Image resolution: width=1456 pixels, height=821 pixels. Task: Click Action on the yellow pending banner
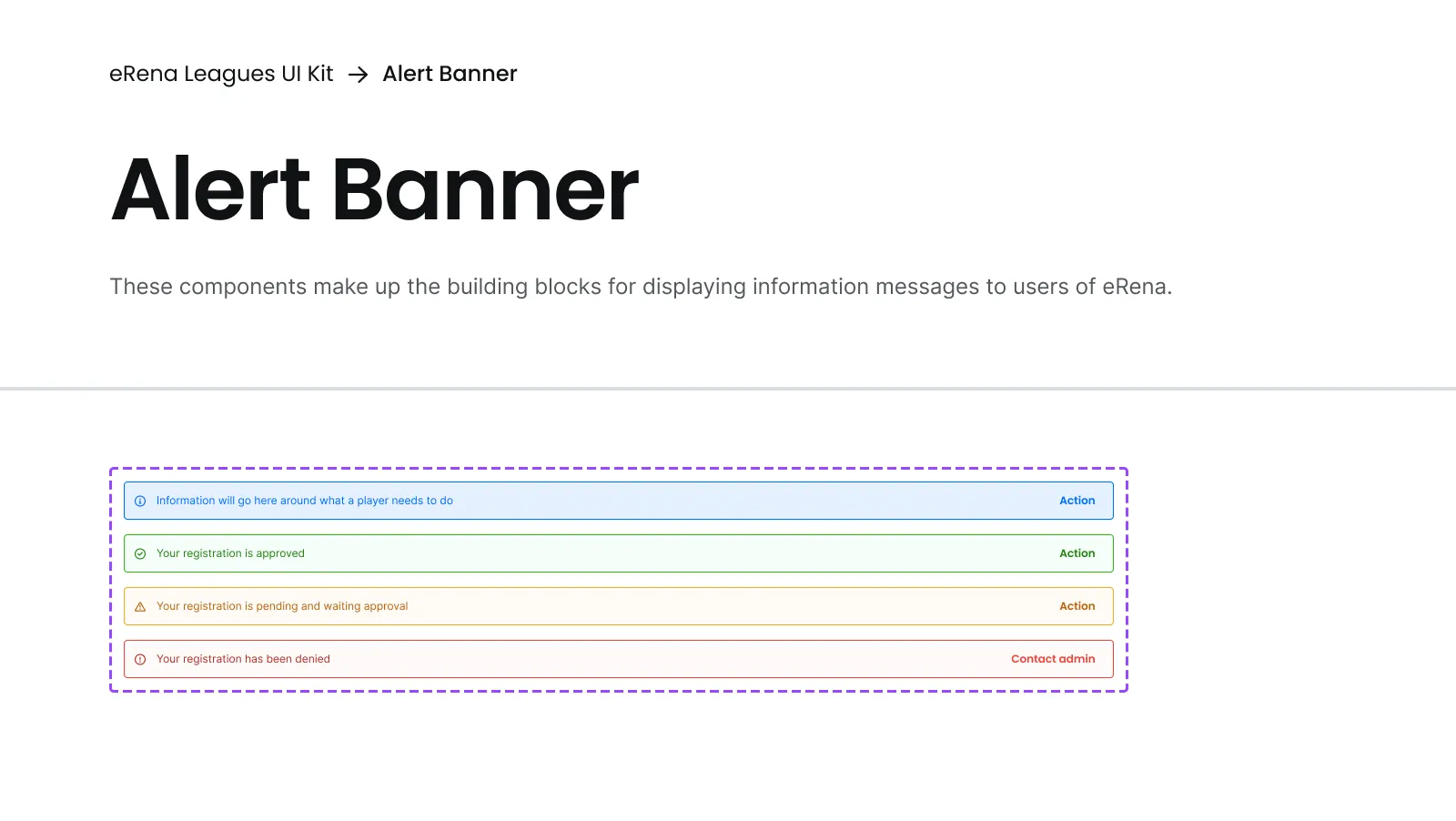point(1077,605)
